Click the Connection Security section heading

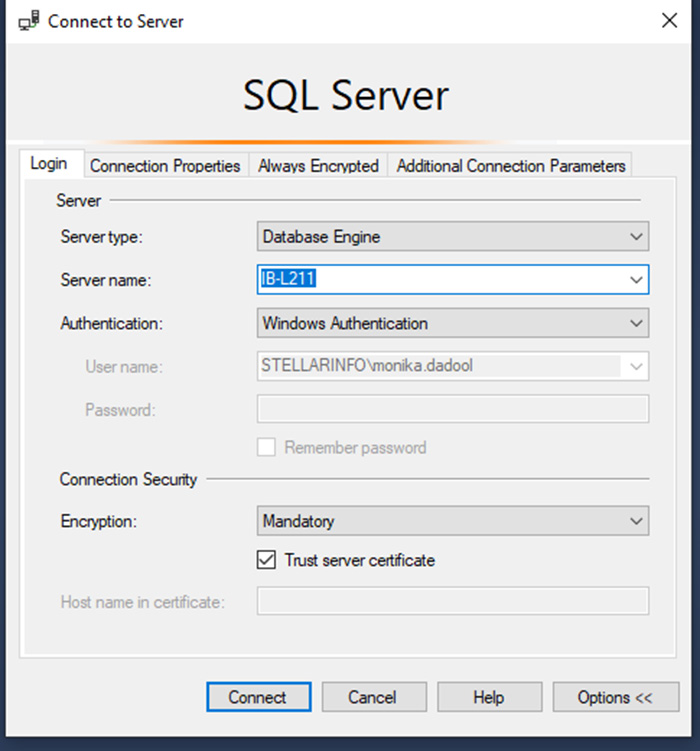(128, 479)
